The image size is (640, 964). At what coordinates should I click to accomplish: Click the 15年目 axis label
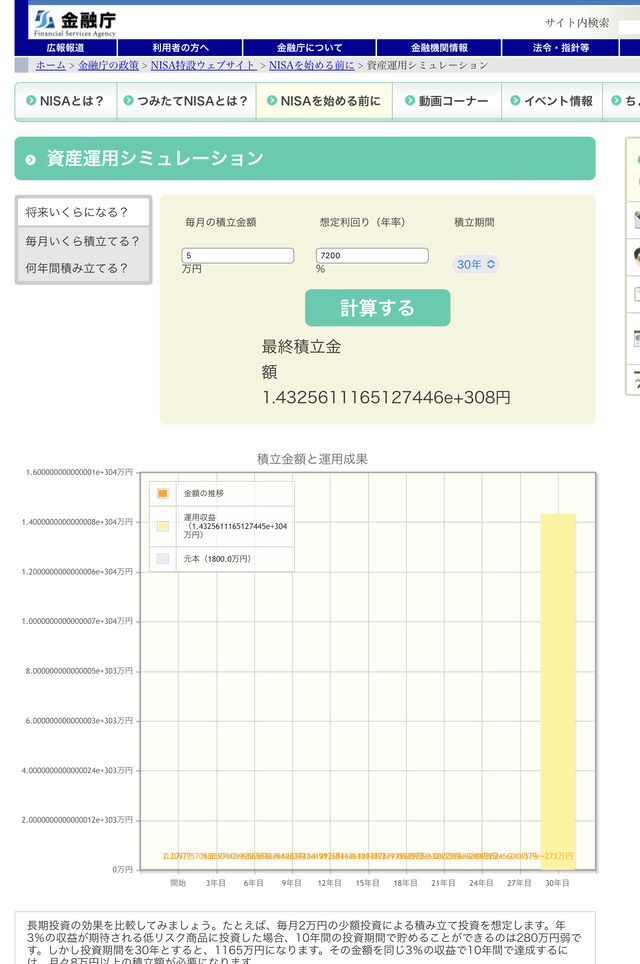click(x=368, y=883)
